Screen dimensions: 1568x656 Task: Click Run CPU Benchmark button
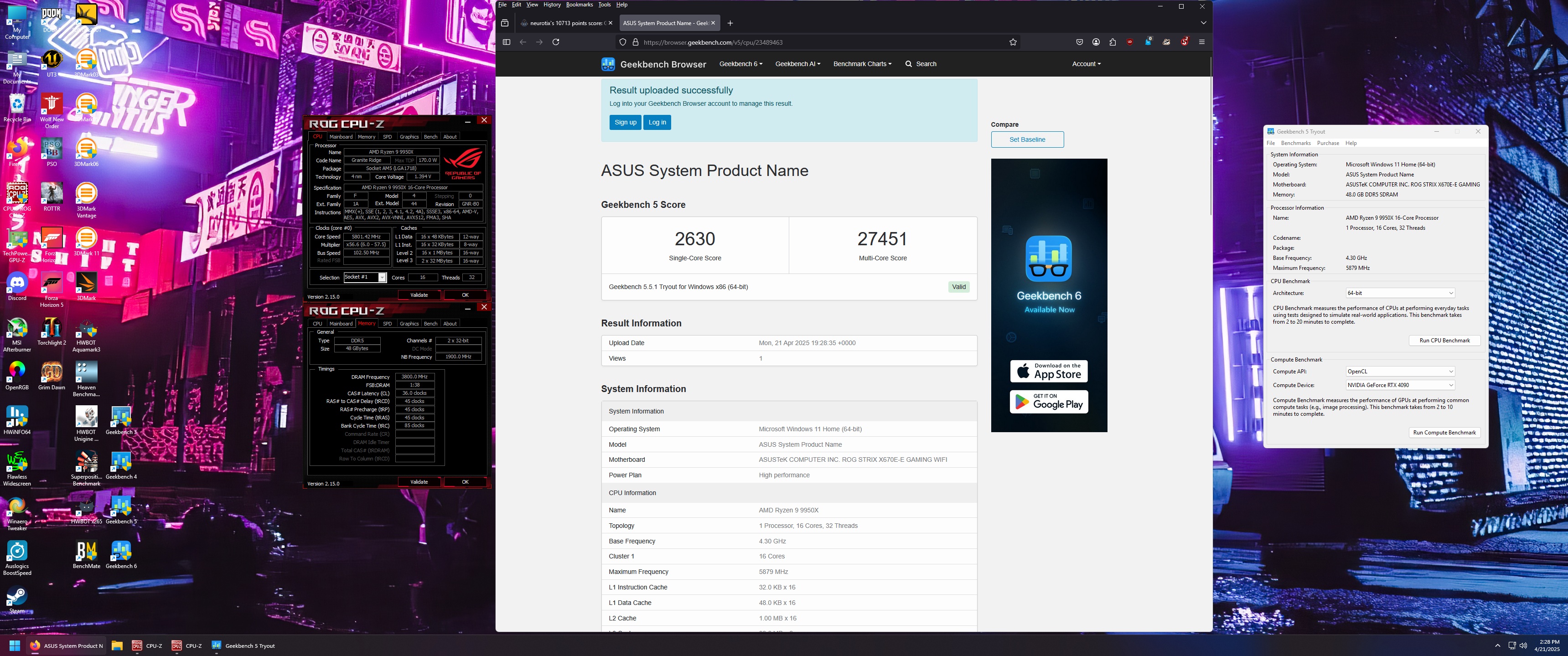point(1444,340)
